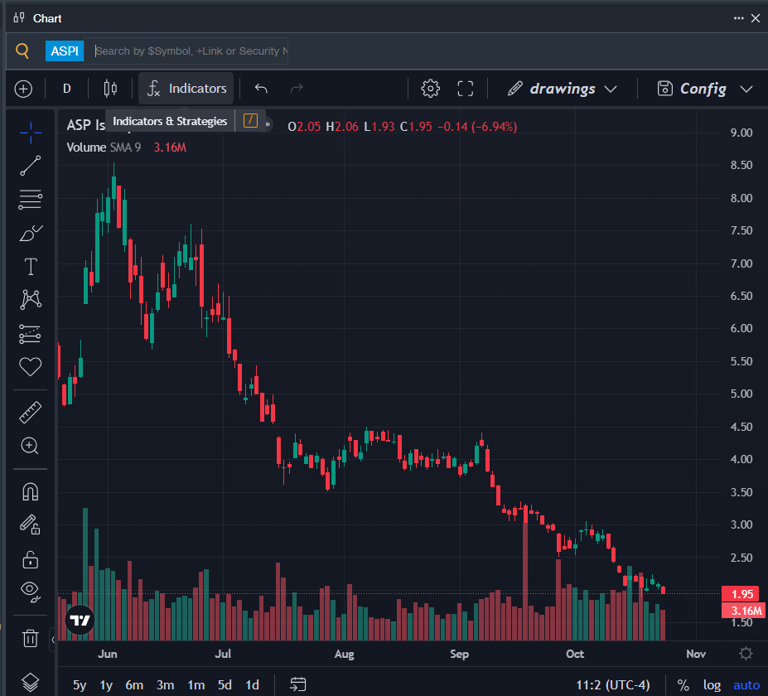Select the crosshair cursor tool
Viewport: 768px width, 696px height.
(30, 132)
